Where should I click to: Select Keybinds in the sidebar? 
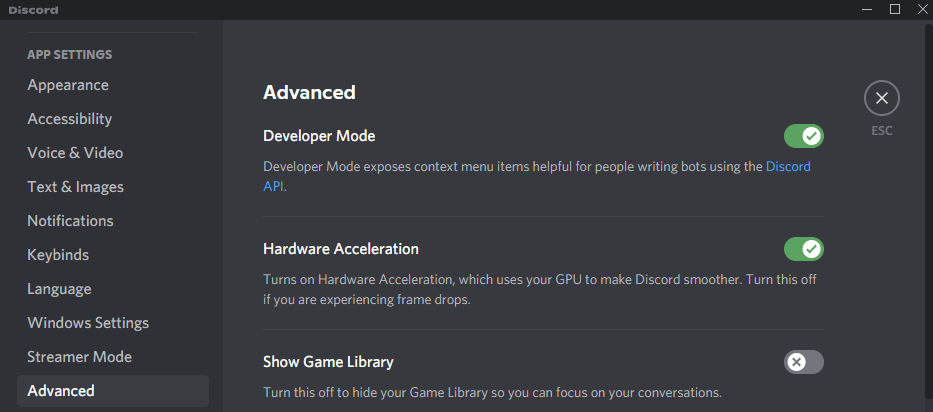coord(58,255)
